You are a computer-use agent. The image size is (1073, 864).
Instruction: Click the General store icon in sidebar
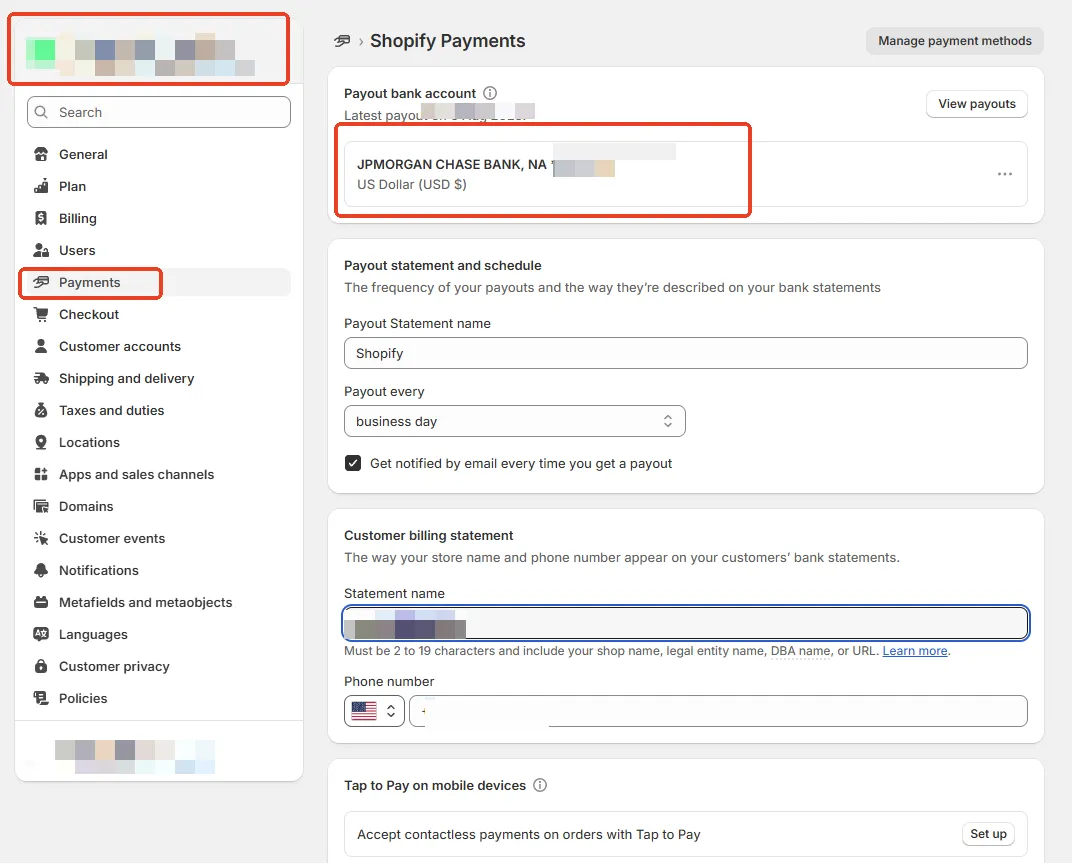[x=41, y=155]
